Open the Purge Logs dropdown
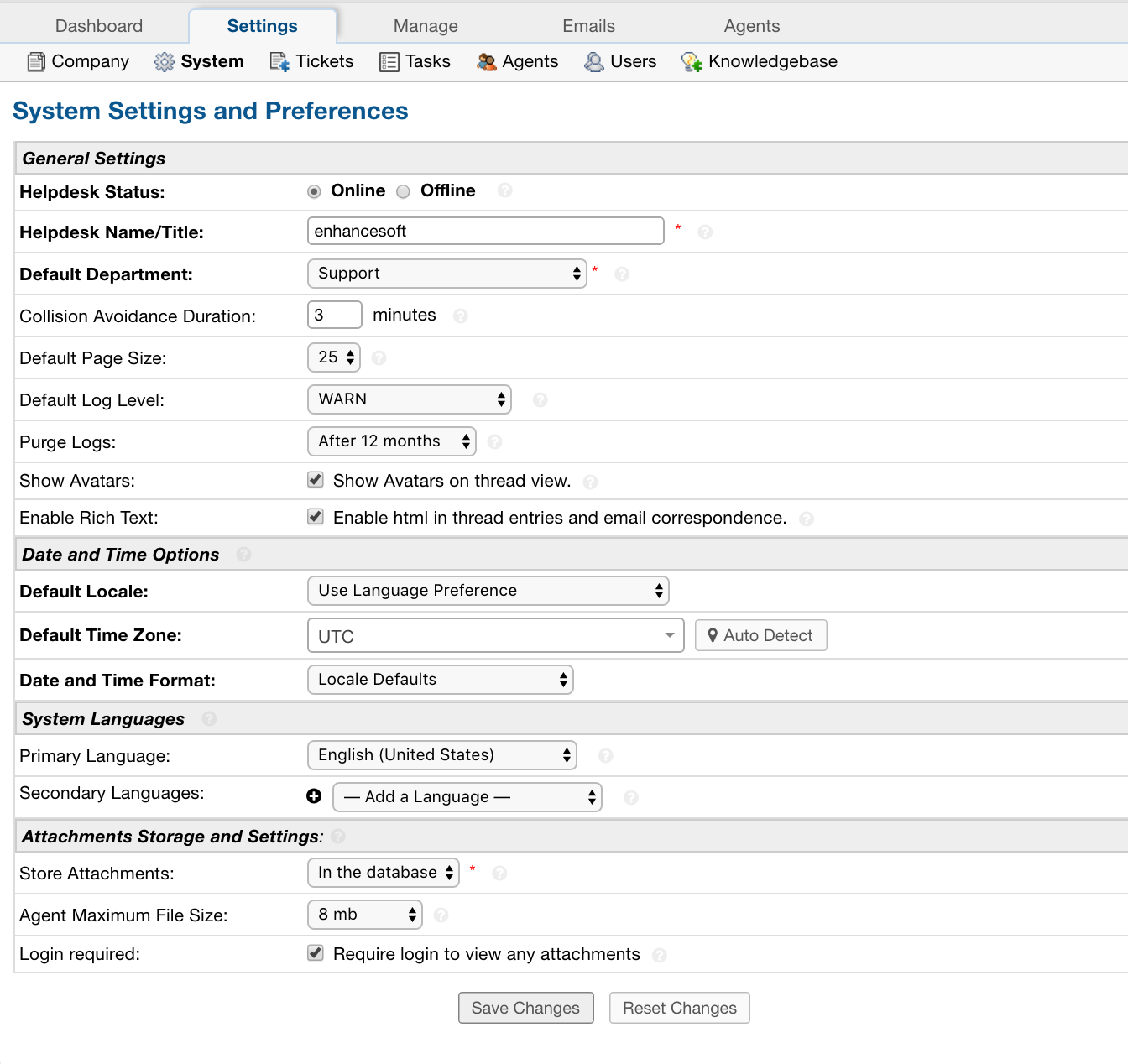The height and width of the screenshot is (1064, 1128). coord(392,441)
